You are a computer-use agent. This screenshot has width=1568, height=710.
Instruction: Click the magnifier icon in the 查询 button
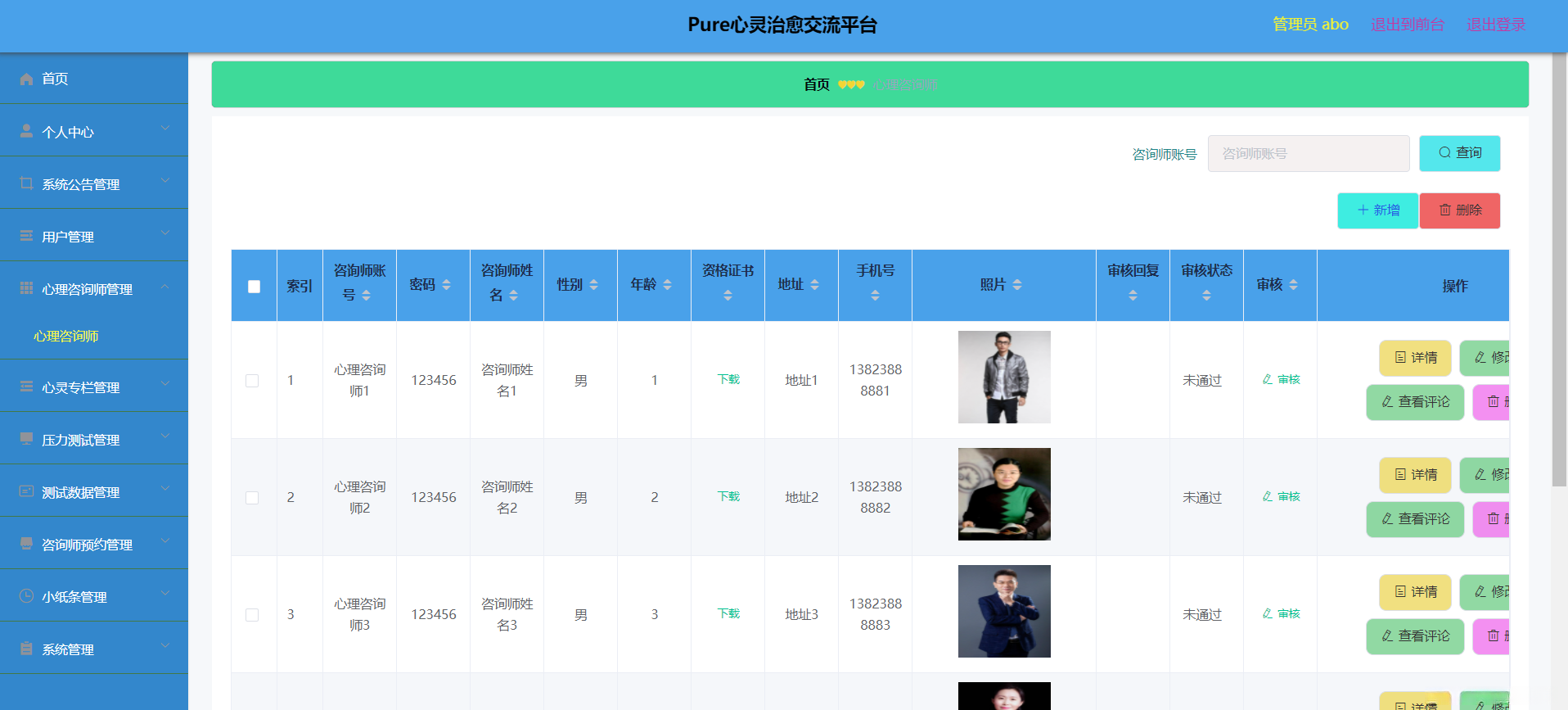1444,152
